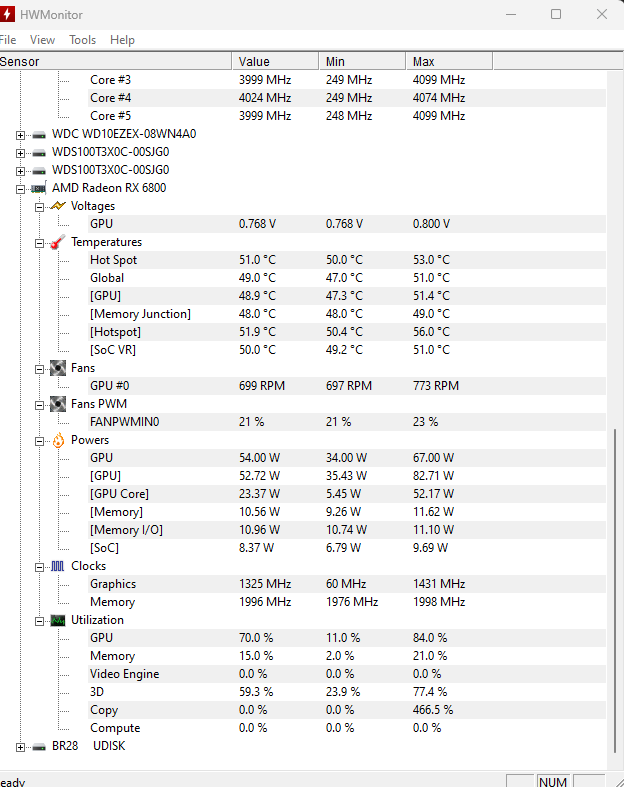Click the AMD Radeon RX 6800 card icon
The width and height of the screenshot is (624, 787).
[x=39, y=188]
